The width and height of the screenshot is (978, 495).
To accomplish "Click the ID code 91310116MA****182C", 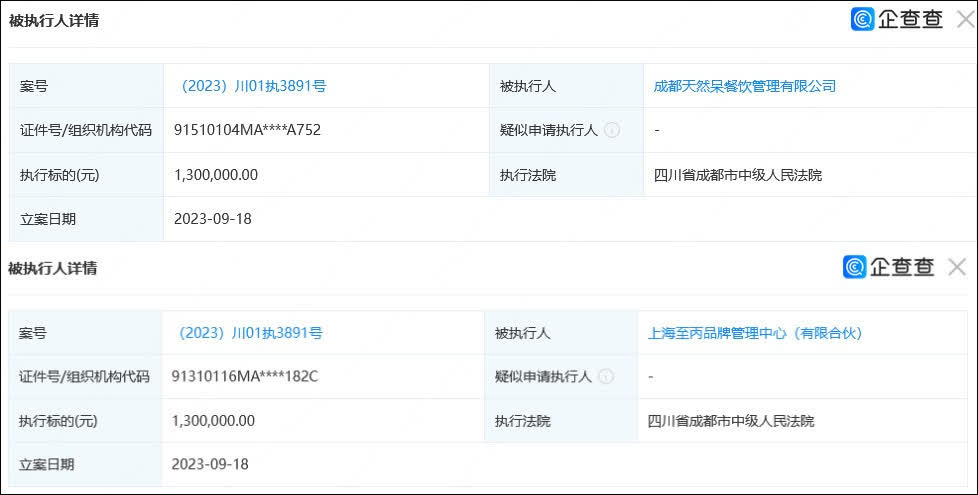I will [x=245, y=377].
